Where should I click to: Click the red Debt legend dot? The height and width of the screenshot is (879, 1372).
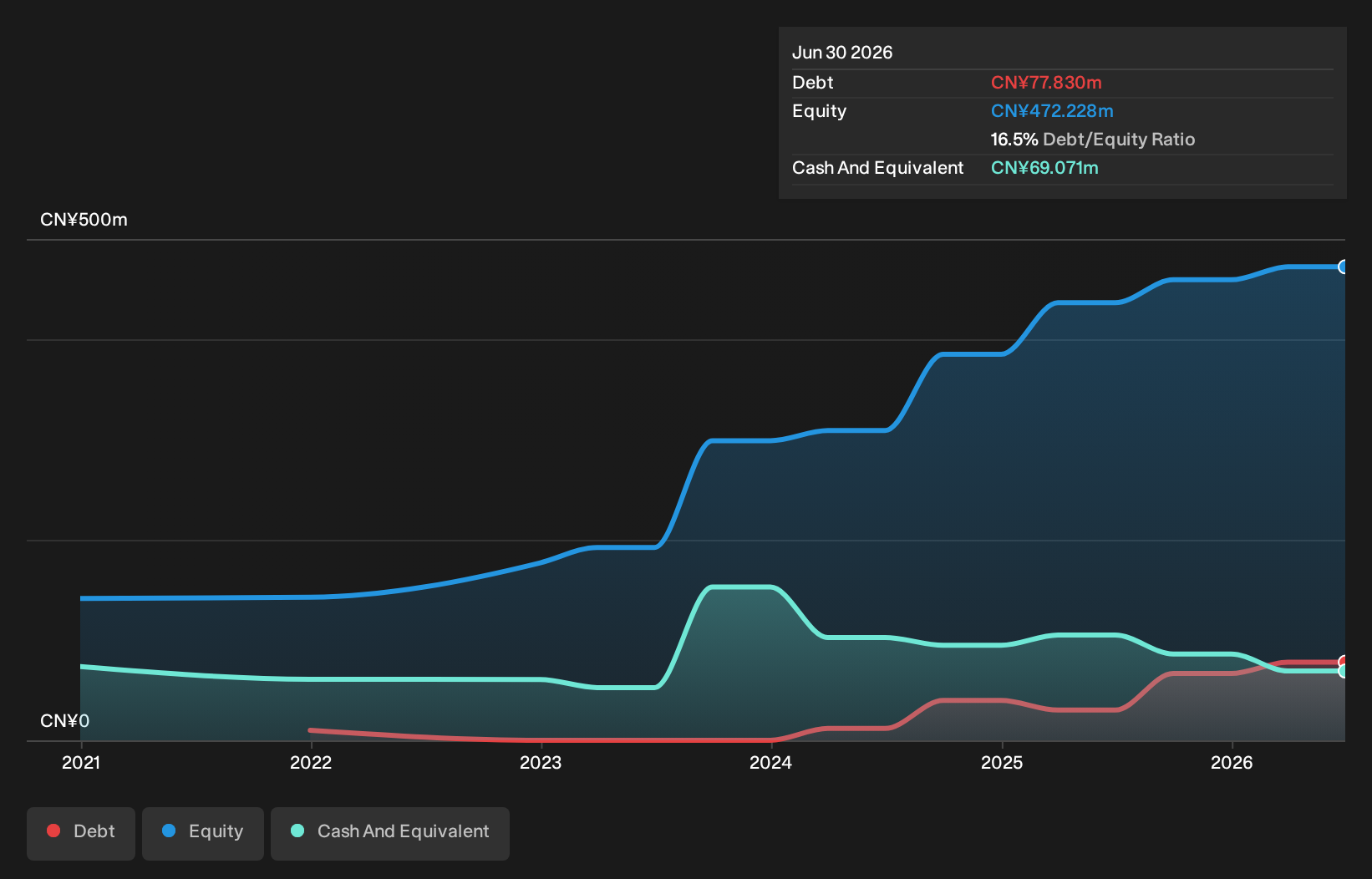[x=53, y=831]
